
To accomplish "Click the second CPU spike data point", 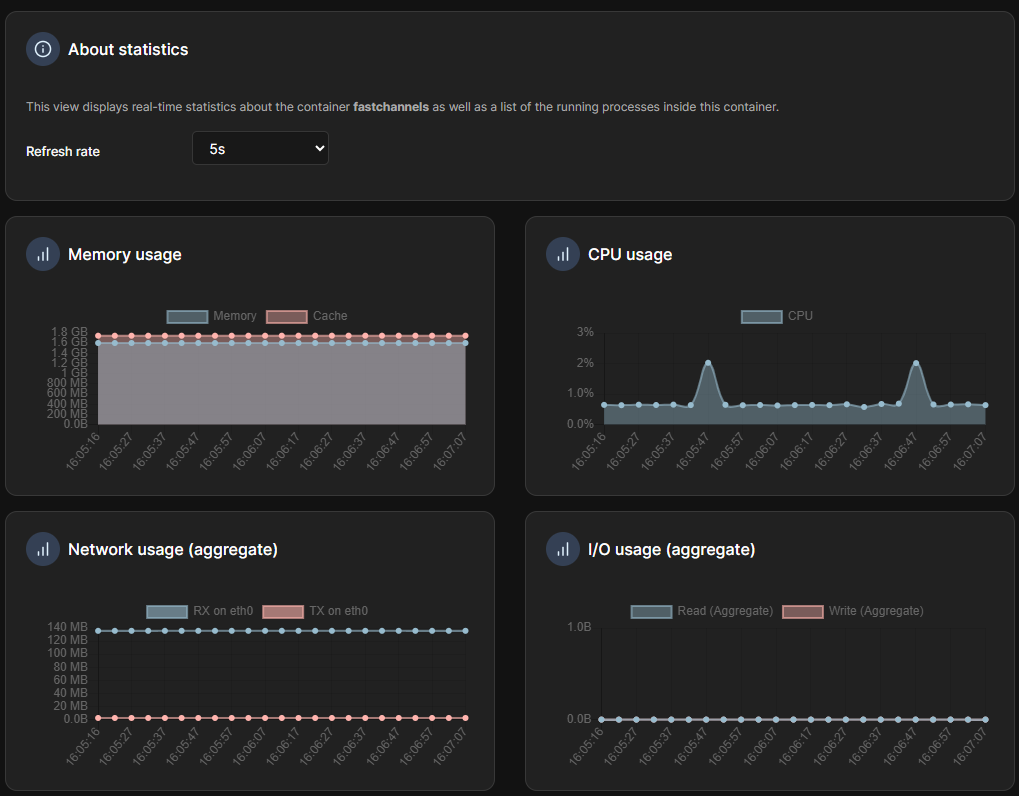I will (x=916, y=363).
